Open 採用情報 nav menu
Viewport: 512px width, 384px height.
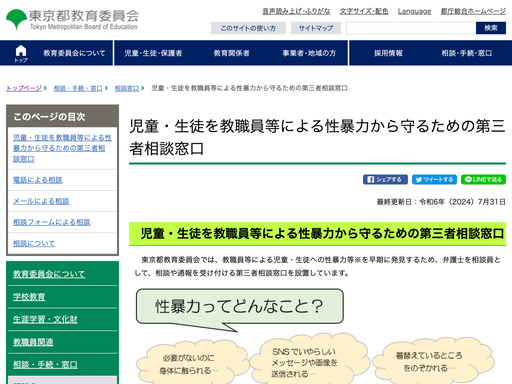click(x=388, y=53)
